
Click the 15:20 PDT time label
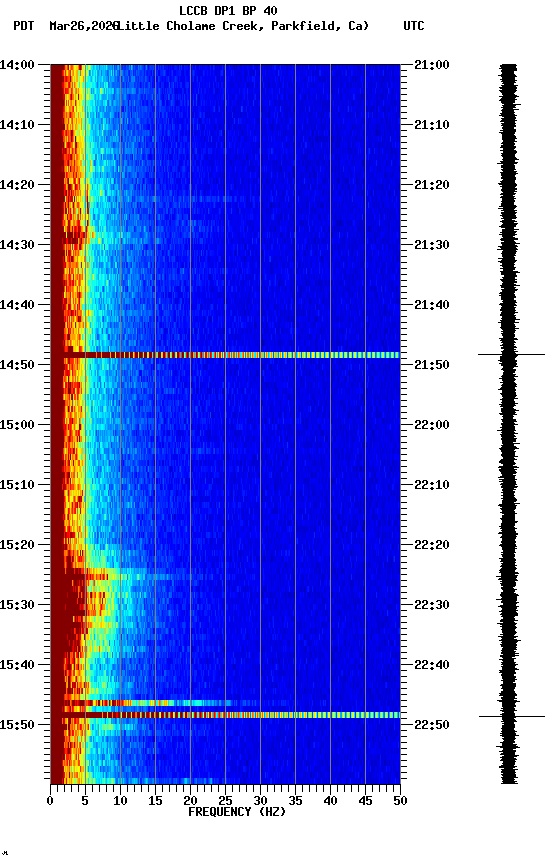[17, 546]
